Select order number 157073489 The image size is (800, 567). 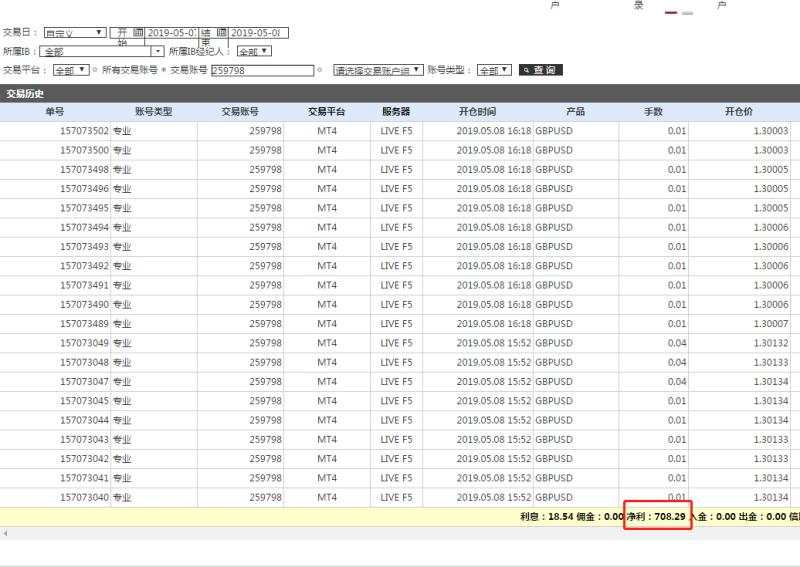click(x=84, y=324)
